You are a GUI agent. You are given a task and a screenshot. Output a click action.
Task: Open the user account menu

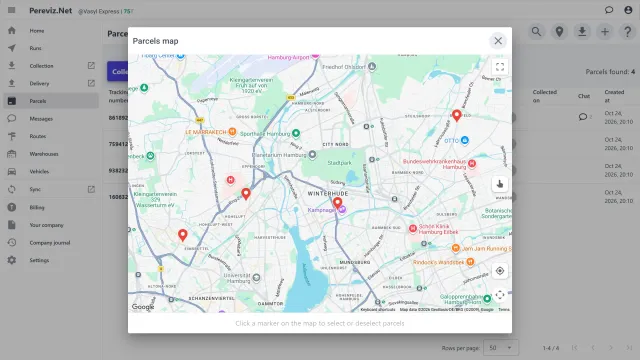628,10
